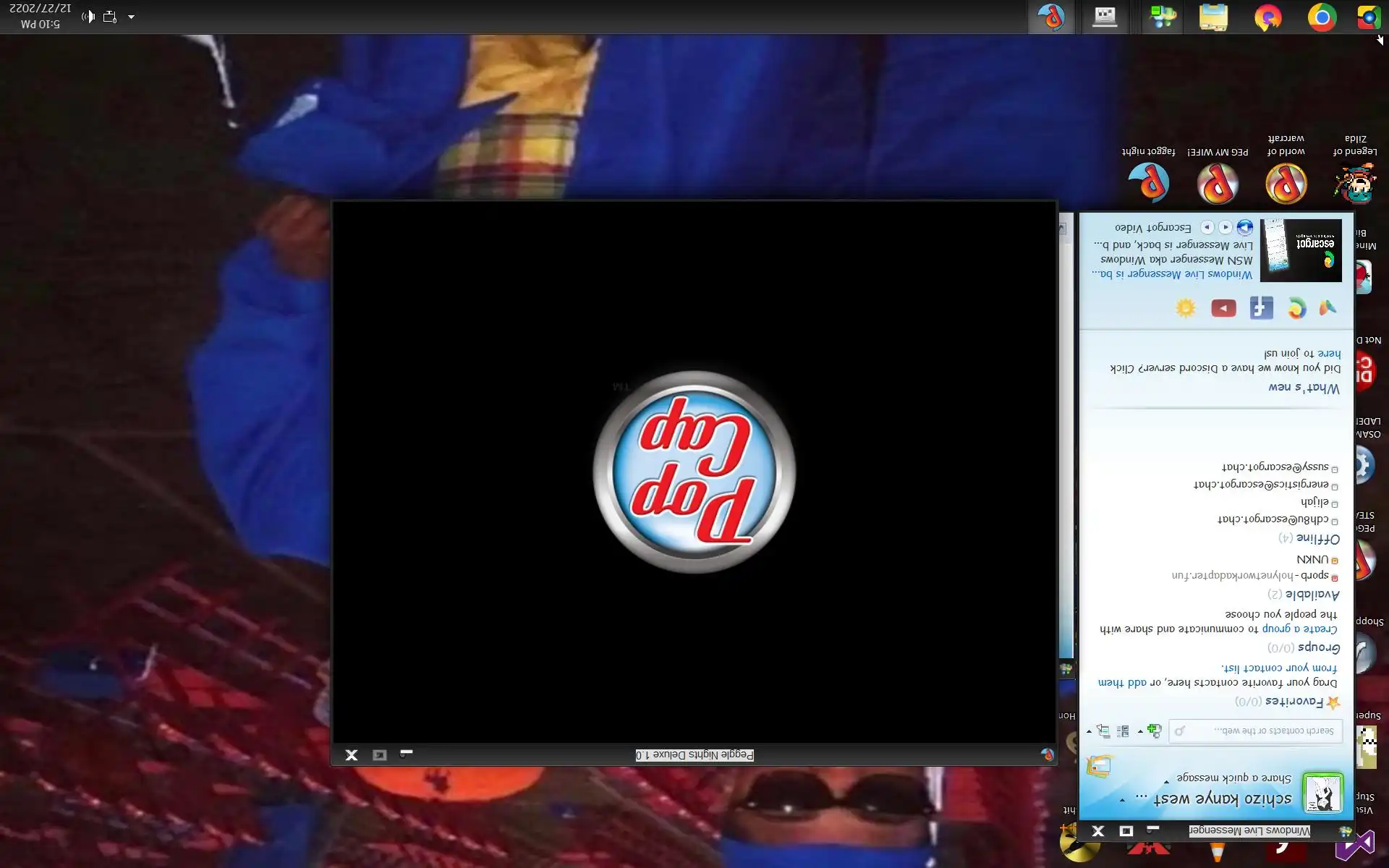Click the Escargot snail icon
1389x868 pixels.
pos(1296,309)
